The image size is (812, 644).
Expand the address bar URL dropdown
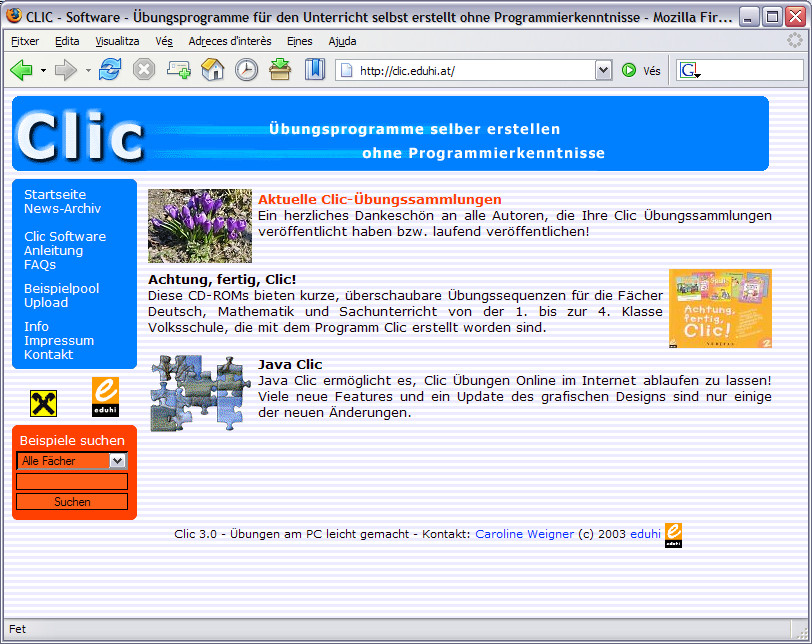pos(603,70)
